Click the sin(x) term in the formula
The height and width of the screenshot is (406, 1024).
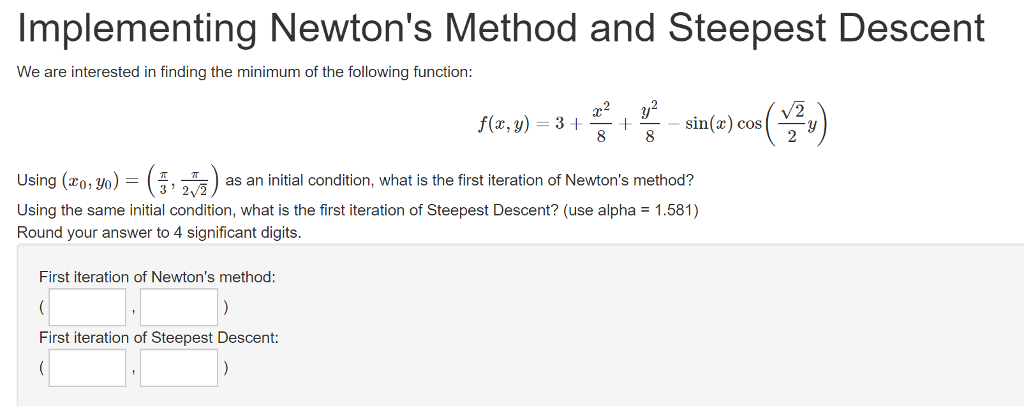click(x=708, y=123)
